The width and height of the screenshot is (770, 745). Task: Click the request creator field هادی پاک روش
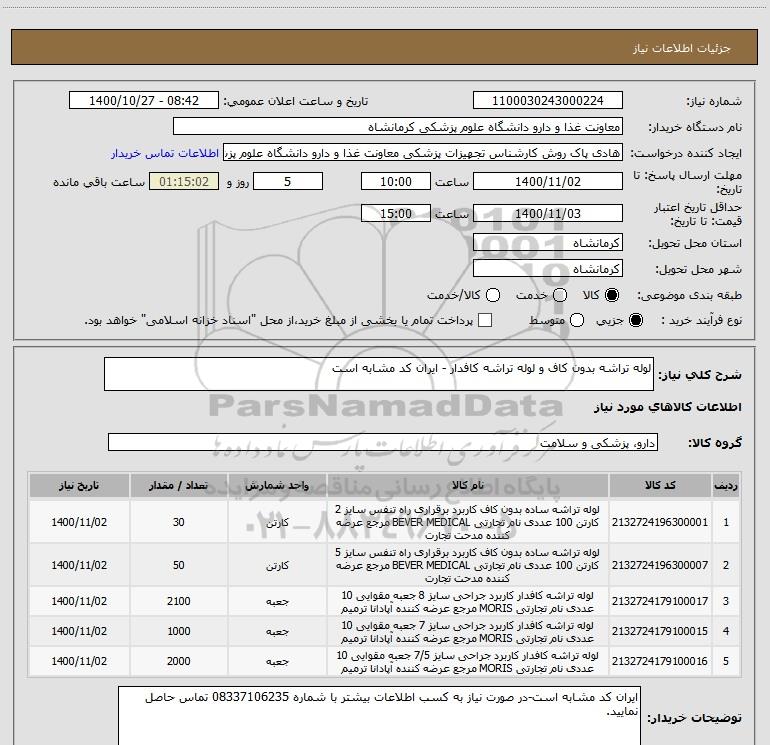[423, 153]
